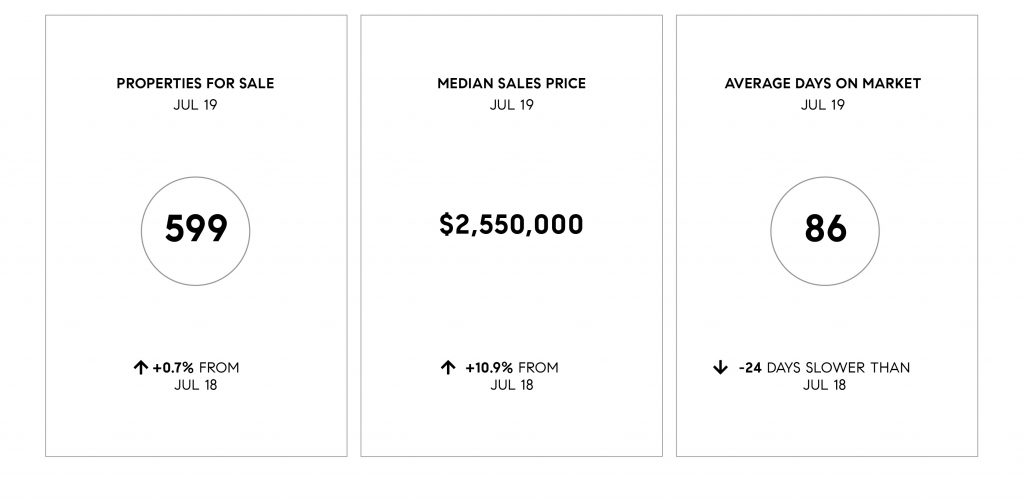Click FROM text next to +0.7%

(x=219, y=368)
